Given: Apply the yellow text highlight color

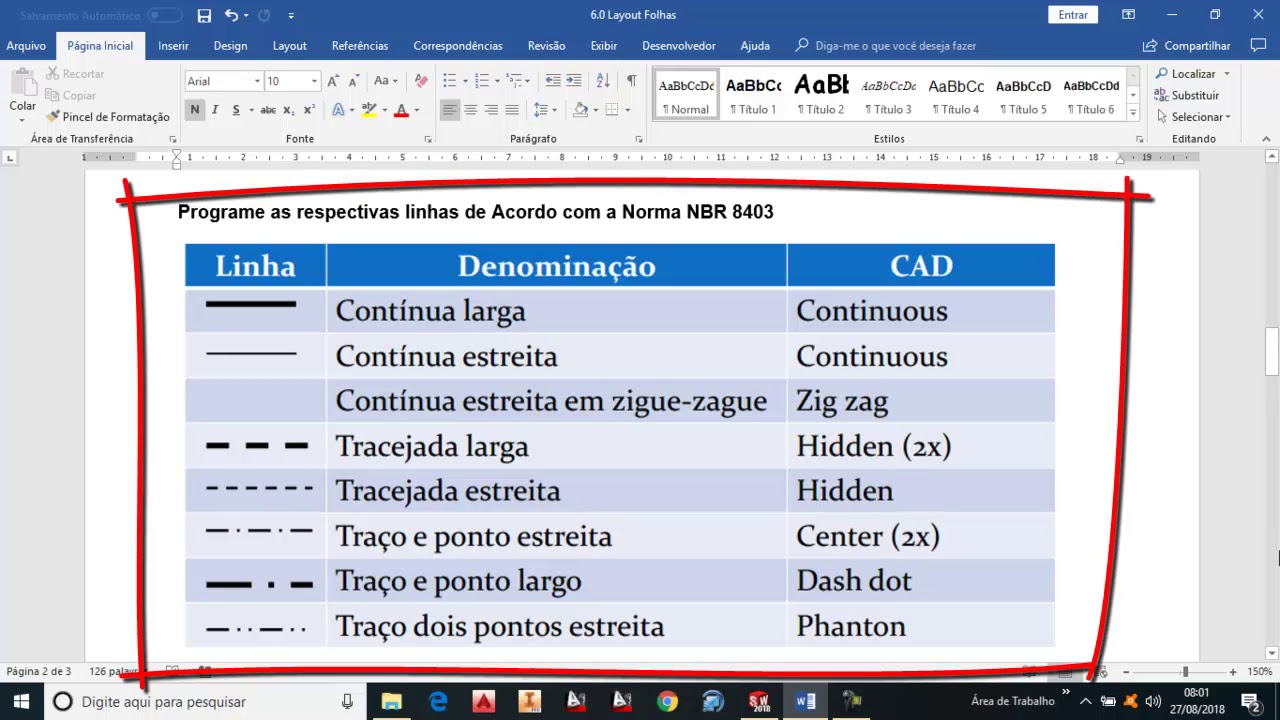Looking at the screenshot, I should [369, 110].
